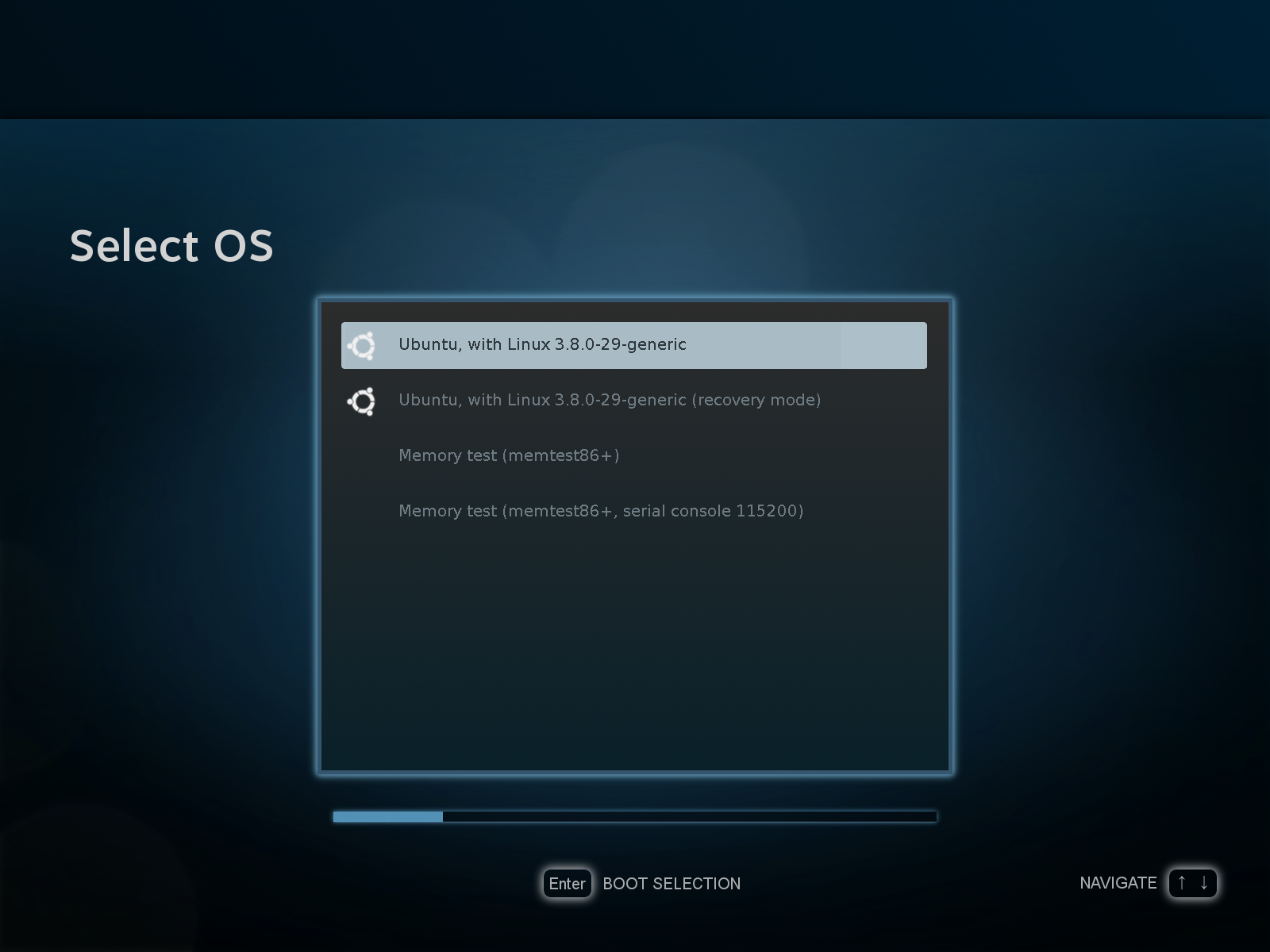The width and height of the screenshot is (1270, 952).
Task: Click the boot countdown progress bar
Action: [635, 816]
